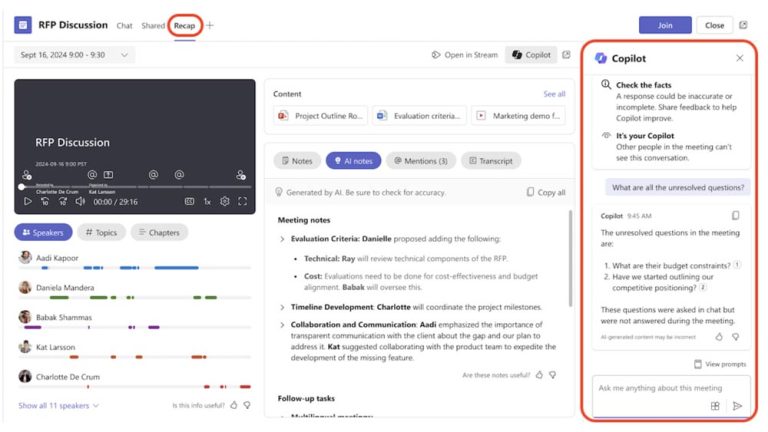Viewport: 768px width, 432px height.
Task: Expand Timeline Development note
Action: [x=282, y=307]
